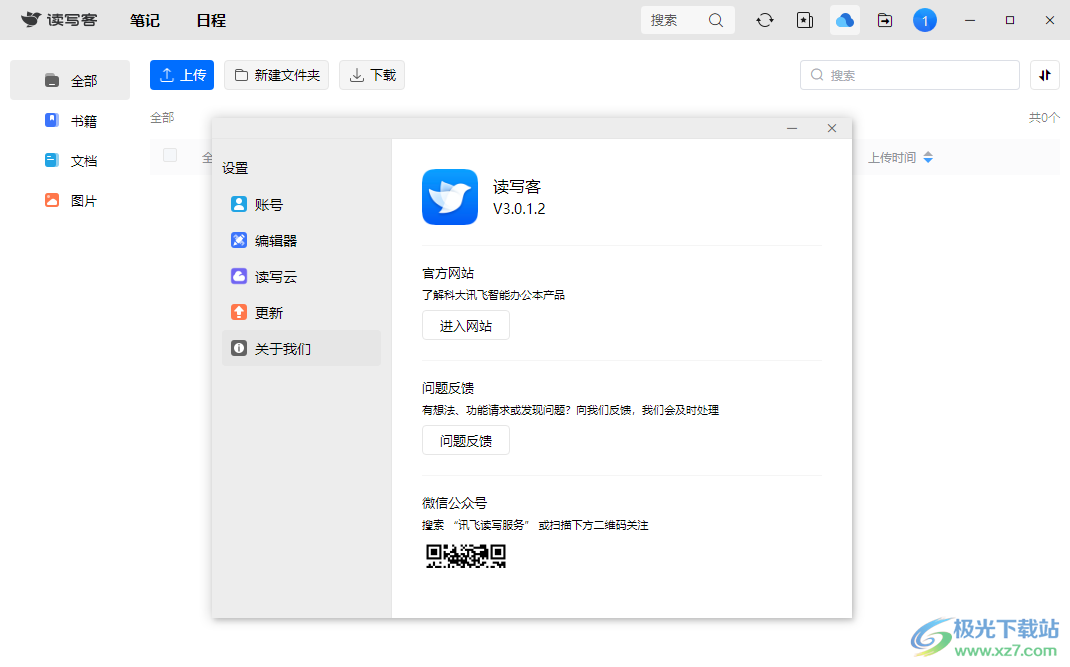Viewport: 1070px width, 667px height.
Task: Toggle the sort order button beside search box
Action: click(1045, 75)
